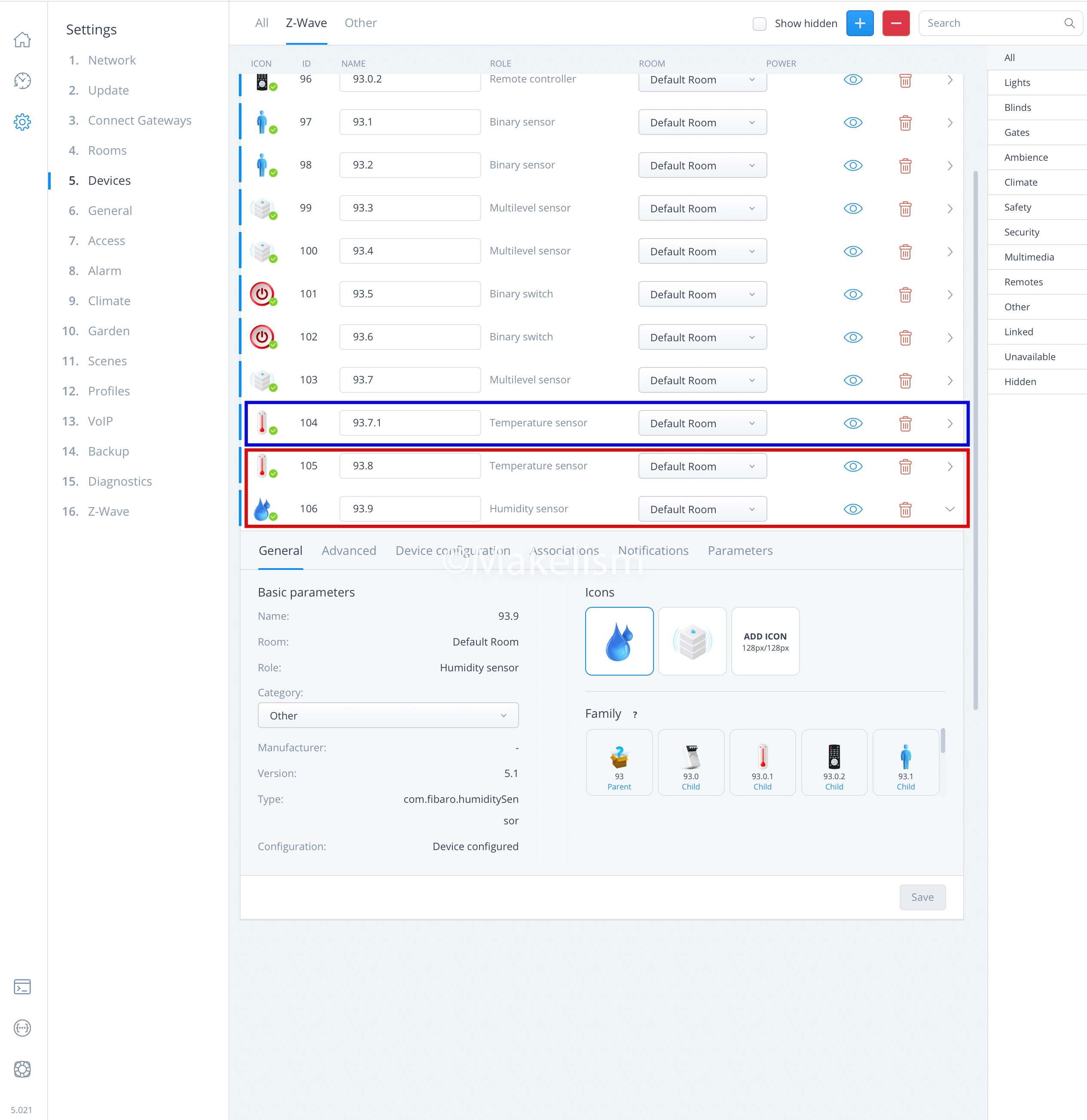Enable the Show hidden checkbox
The width and height of the screenshot is (1087, 1120).
coord(759,24)
